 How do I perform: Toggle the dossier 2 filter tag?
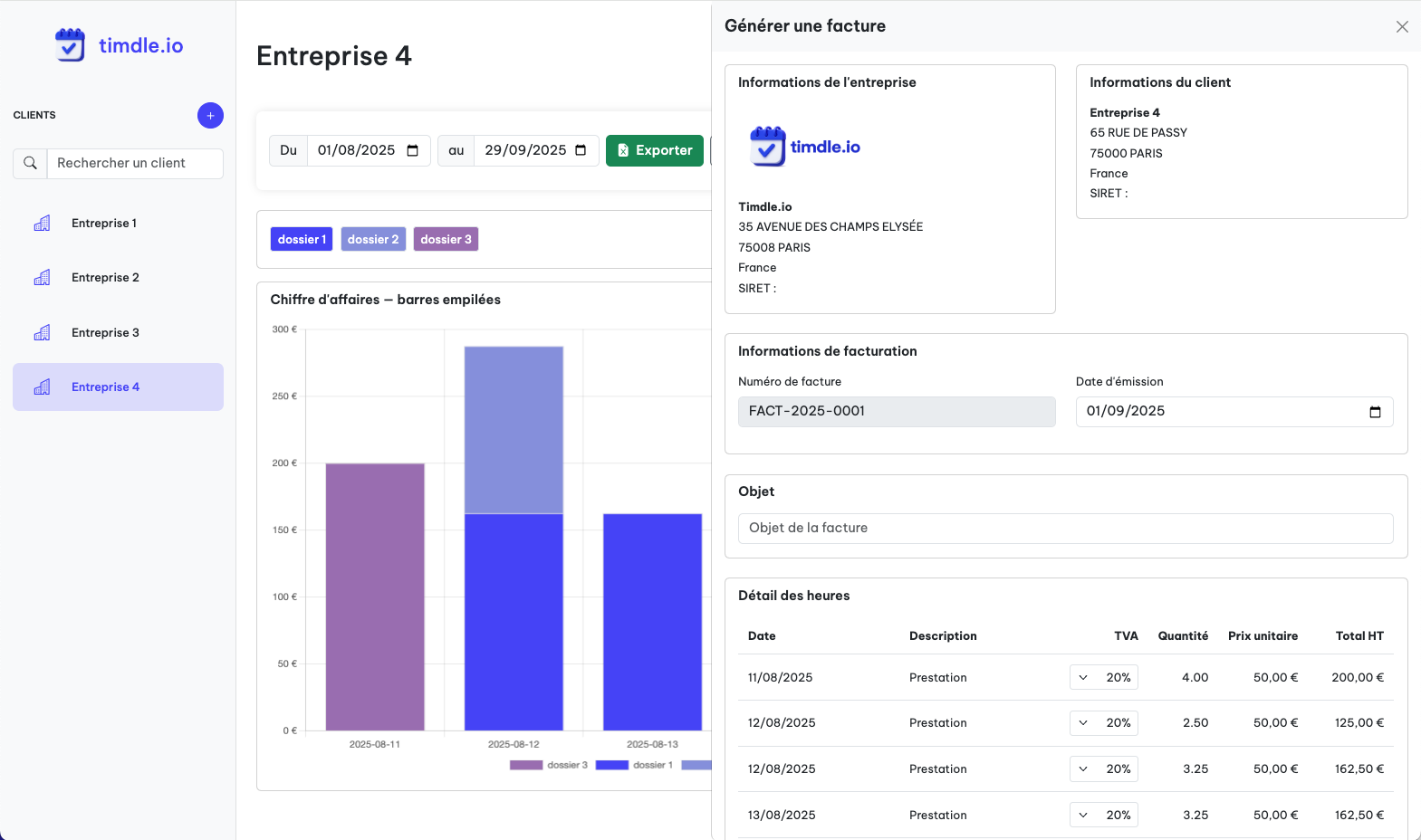click(x=372, y=239)
